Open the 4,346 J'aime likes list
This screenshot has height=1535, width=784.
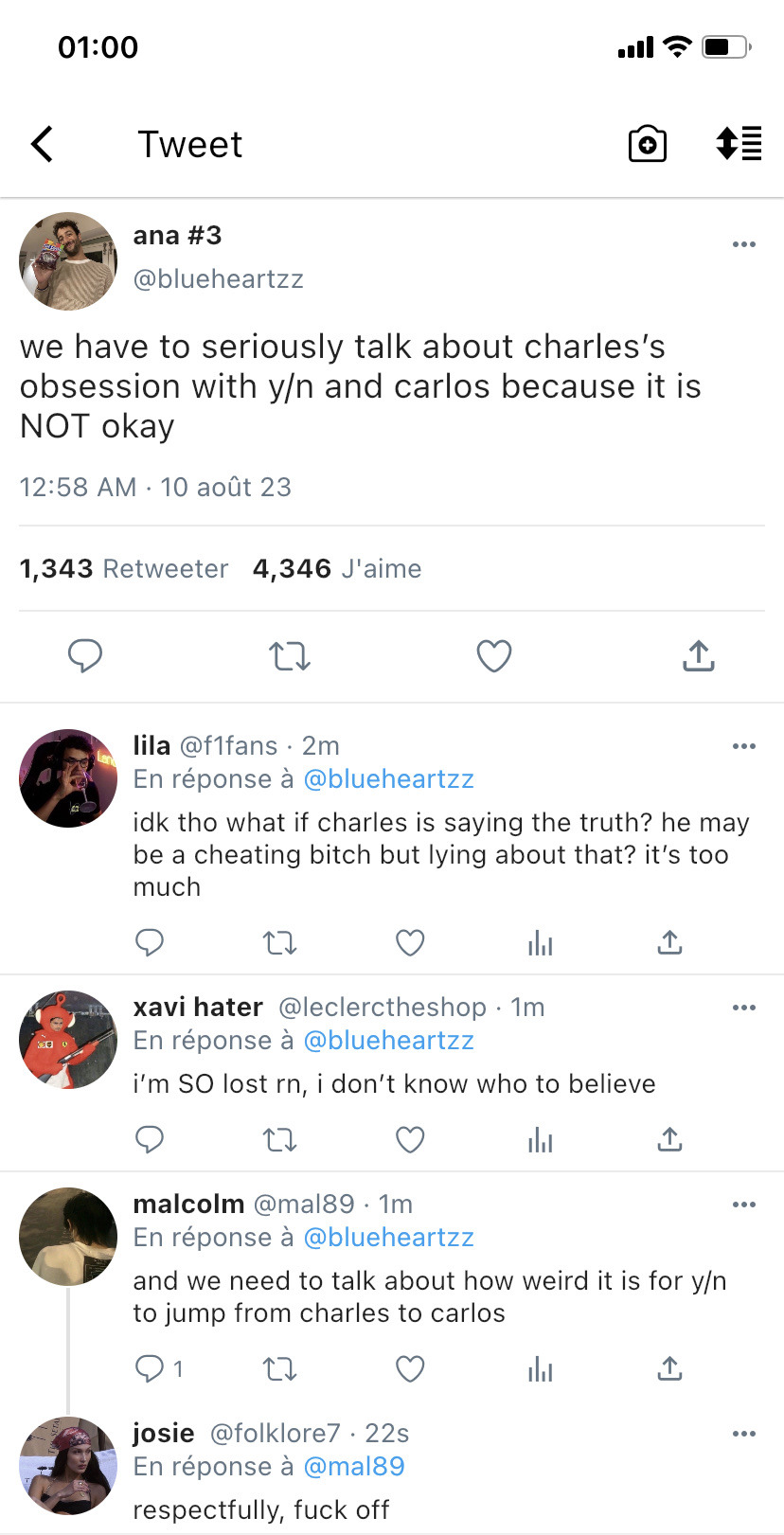coord(337,568)
